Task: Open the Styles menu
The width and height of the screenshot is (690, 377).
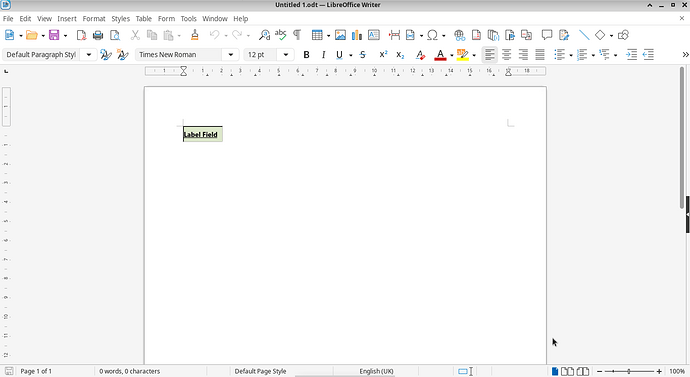Action: 121,18
